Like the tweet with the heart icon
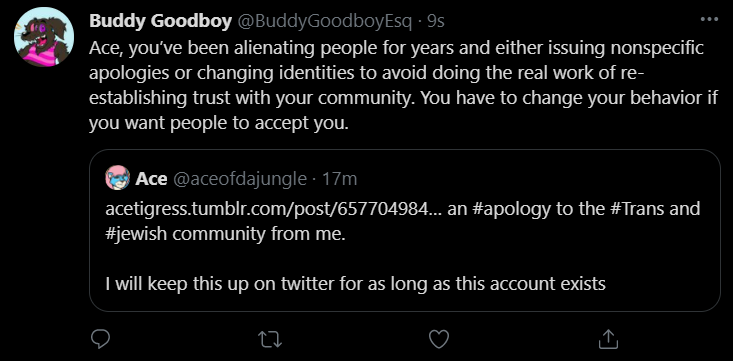This screenshot has width=733, height=361. 439,339
